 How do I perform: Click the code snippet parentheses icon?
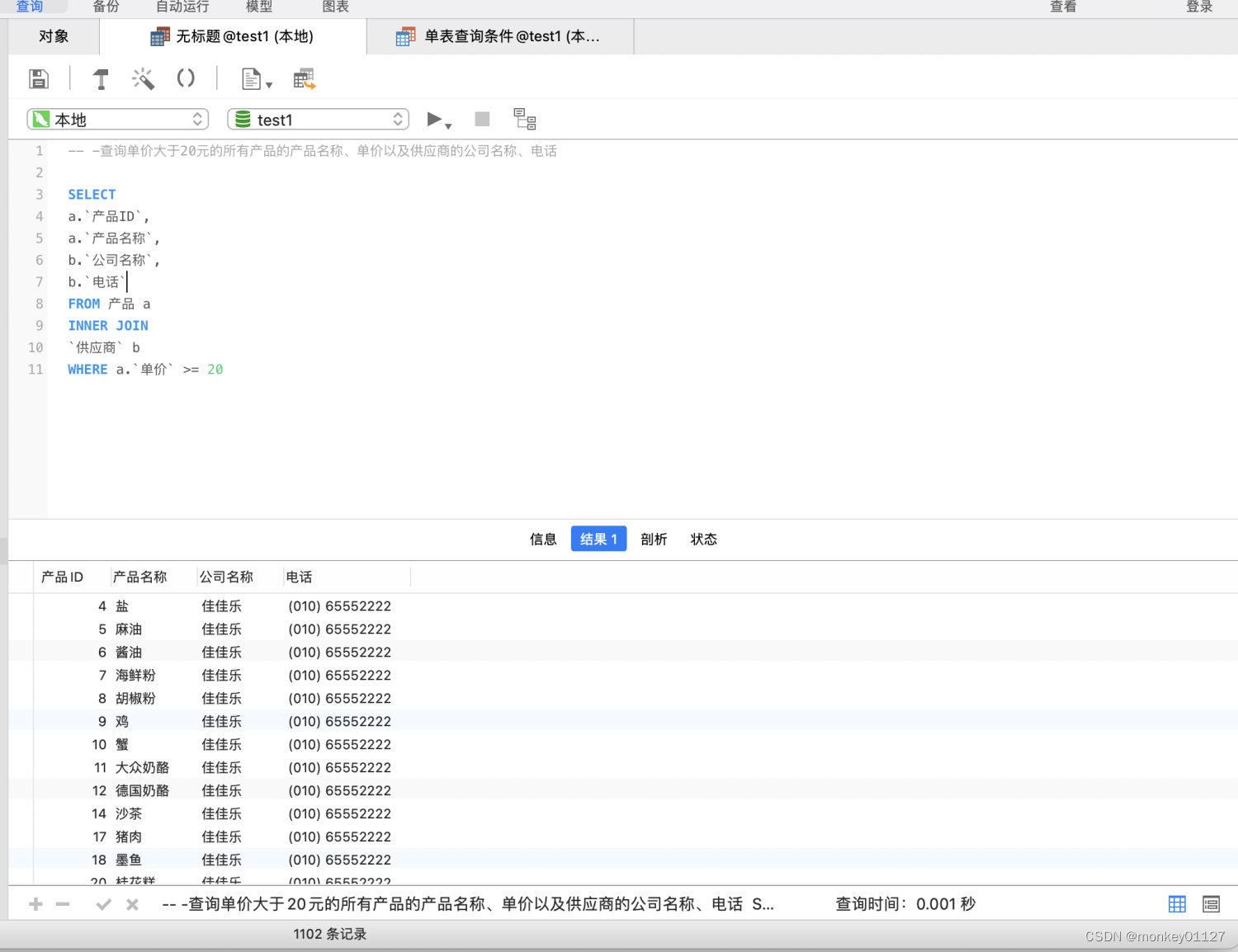pyautogui.click(x=186, y=78)
